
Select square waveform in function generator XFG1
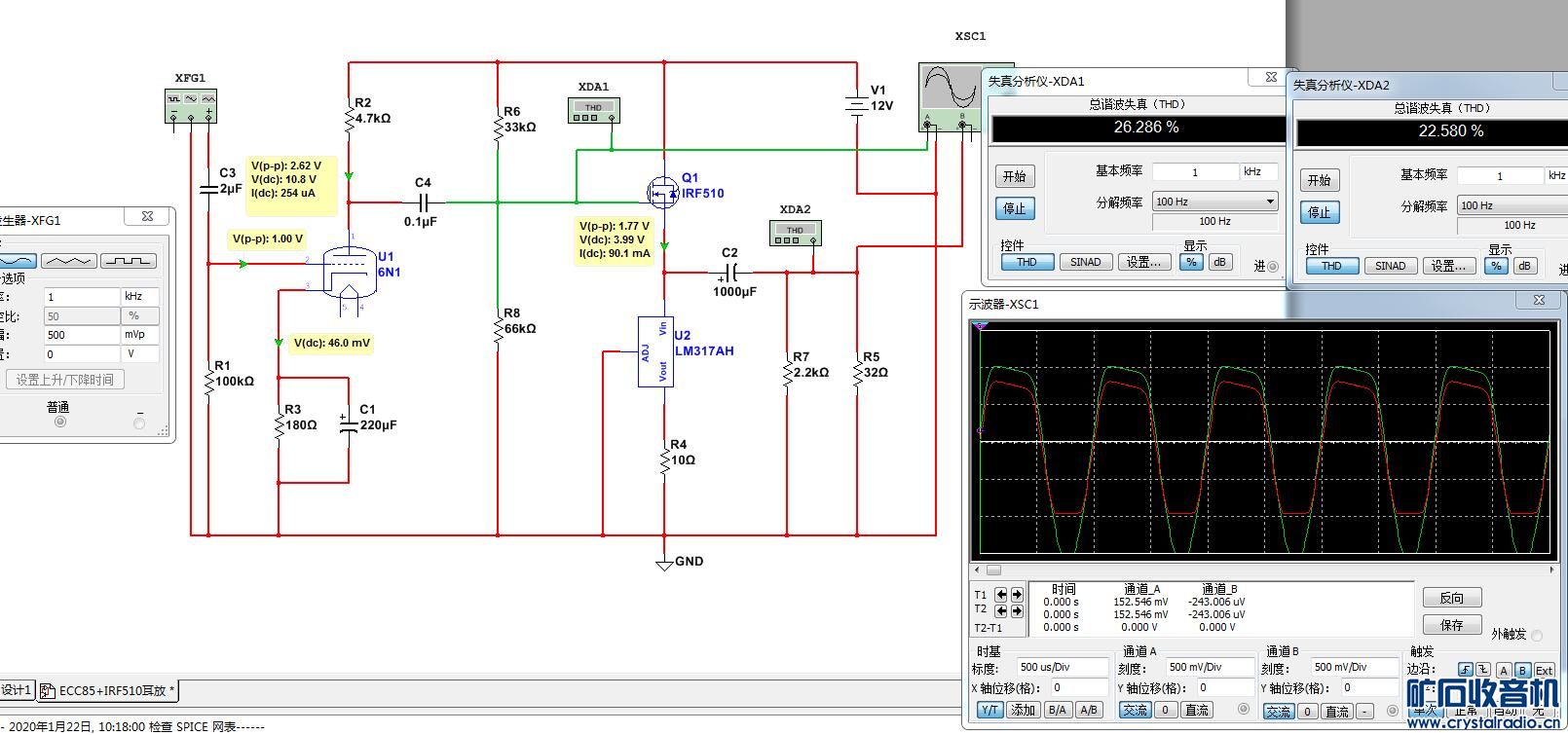[x=128, y=261]
